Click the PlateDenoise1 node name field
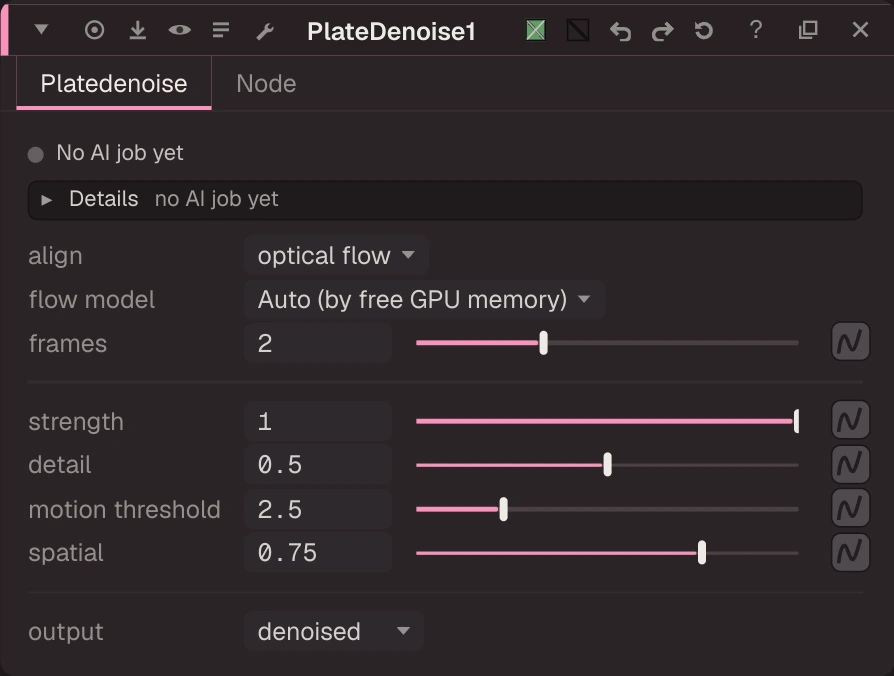 pos(391,31)
